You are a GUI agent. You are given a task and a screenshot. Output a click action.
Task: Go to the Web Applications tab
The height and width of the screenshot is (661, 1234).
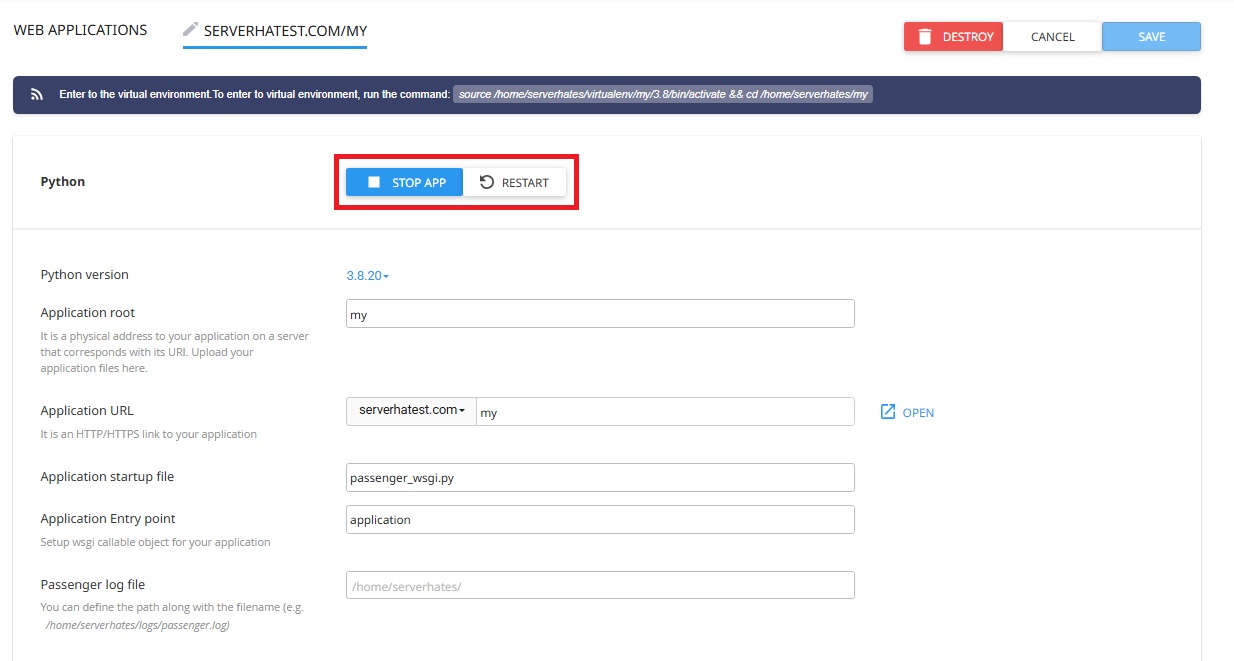80,30
